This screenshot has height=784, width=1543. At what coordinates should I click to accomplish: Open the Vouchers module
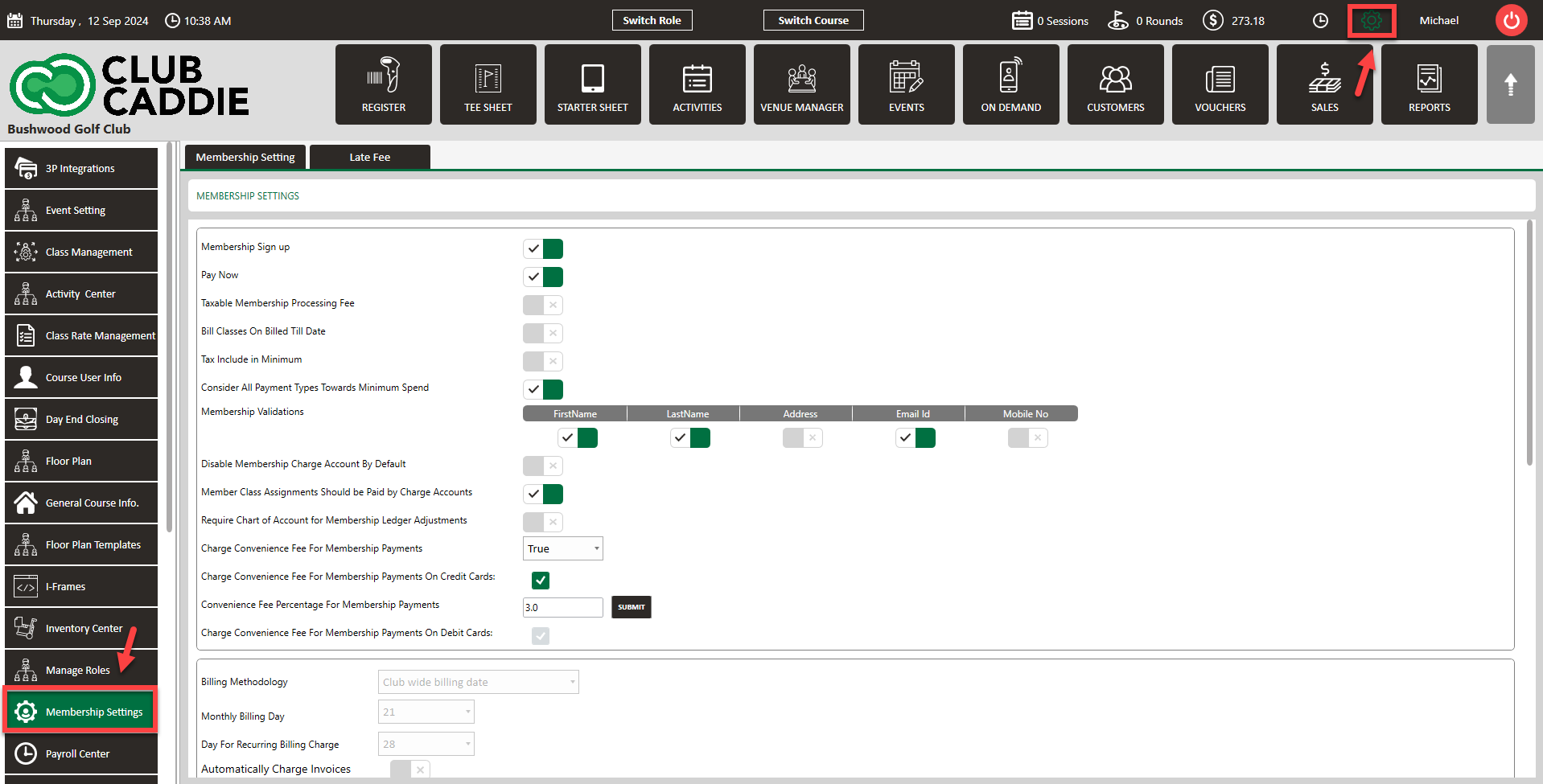[1220, 84]
